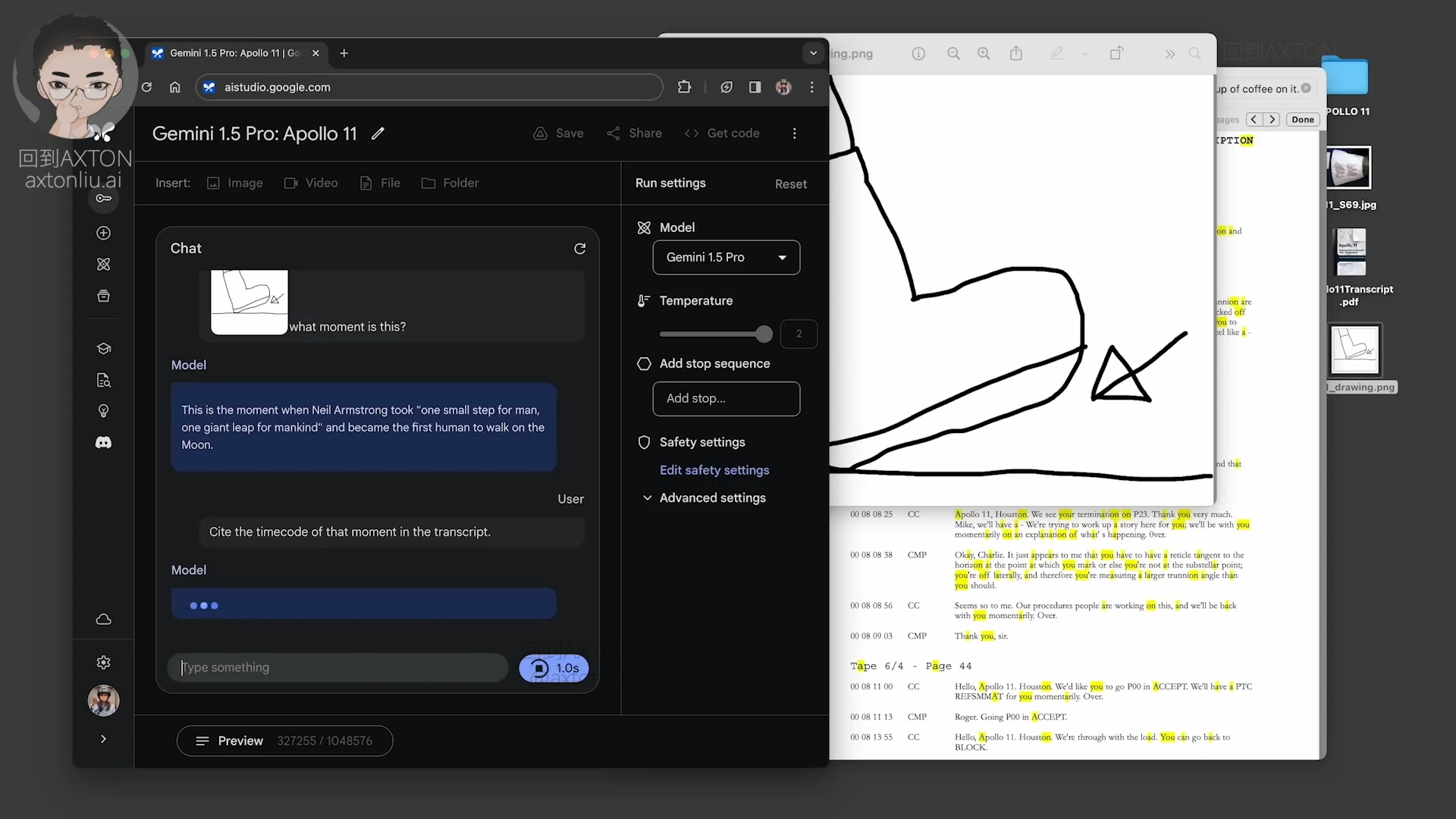Click the Reset run settings button
Screen dimensions: 1456x819
tap(790, 184)
